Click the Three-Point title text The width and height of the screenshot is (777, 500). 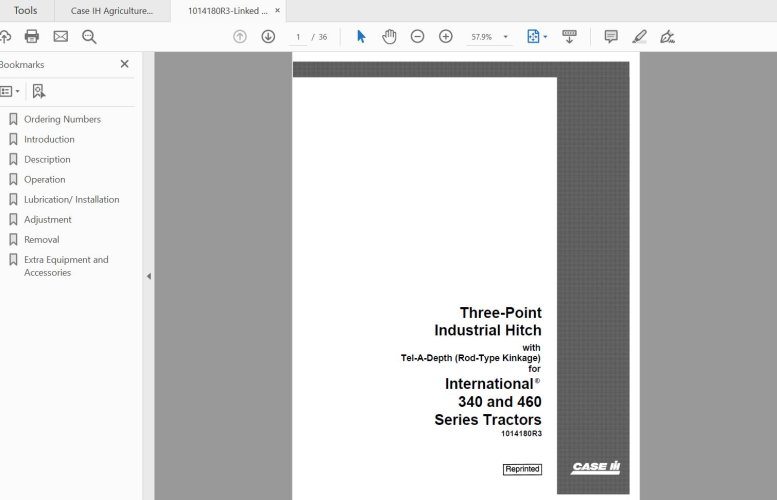(500, 313)
